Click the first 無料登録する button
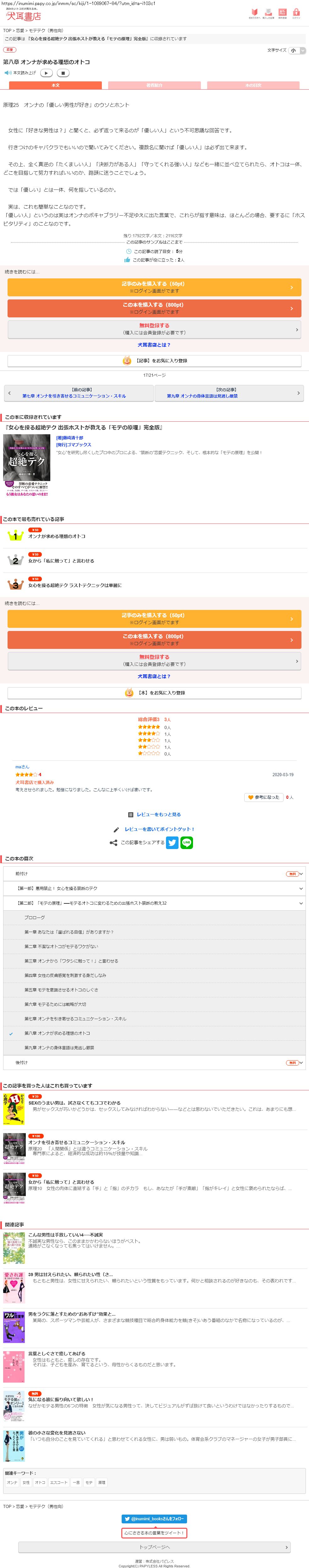This screenshot has width=309, height=1568. point(154,329)
